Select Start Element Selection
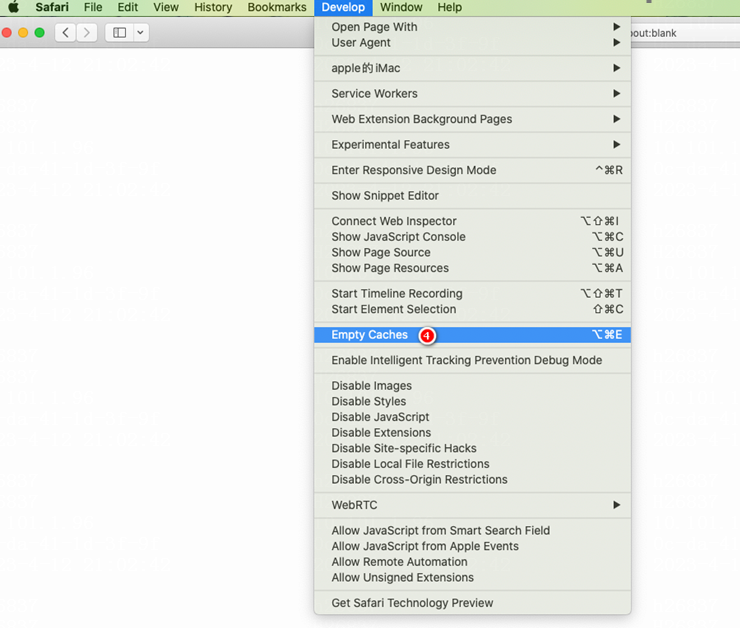Viewport: 740px width, 628px height. click(472, 309)
